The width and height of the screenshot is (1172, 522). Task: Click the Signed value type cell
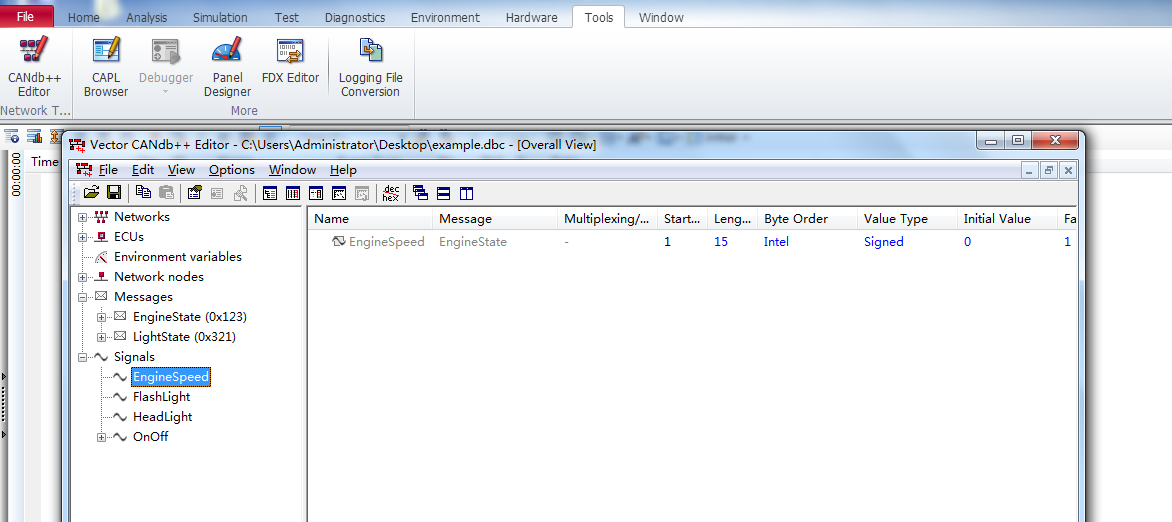tap(883, 242)
